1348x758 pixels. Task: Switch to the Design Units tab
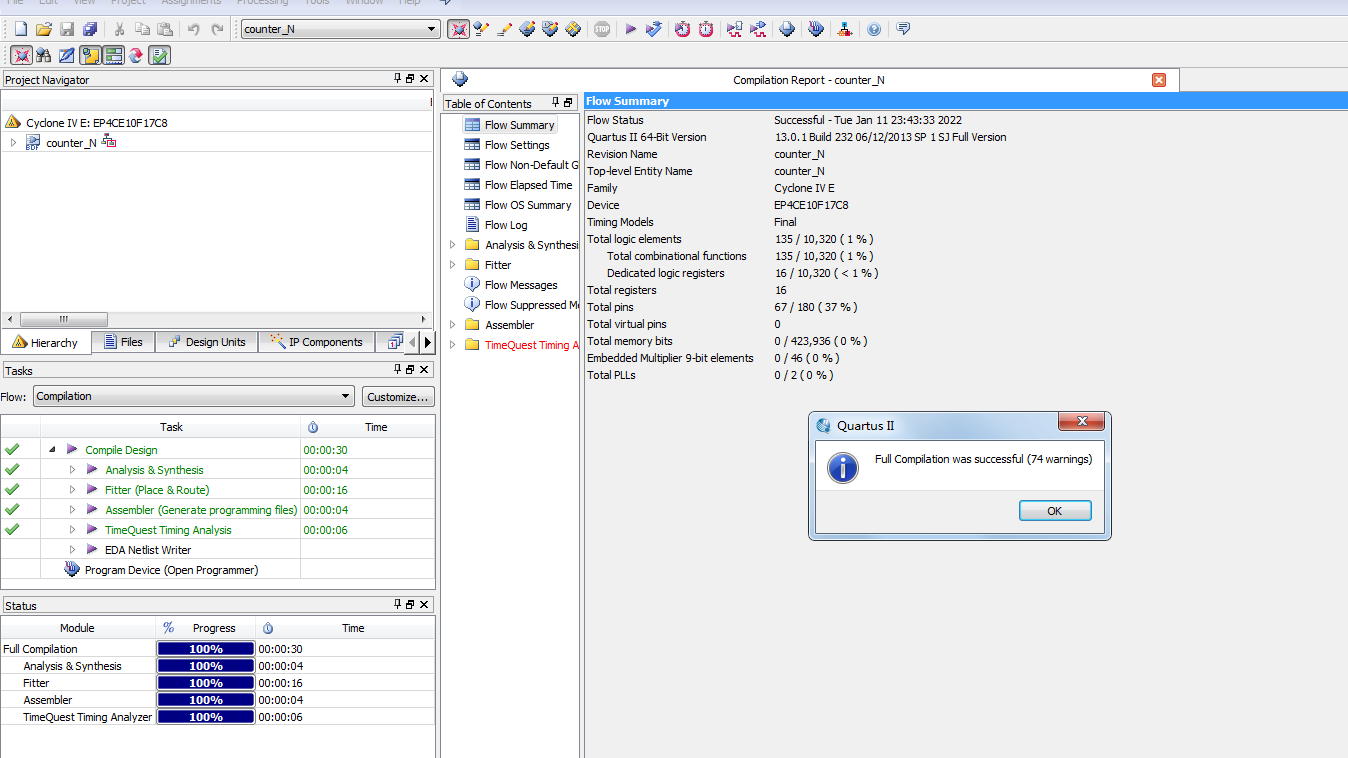coord(206,342)
